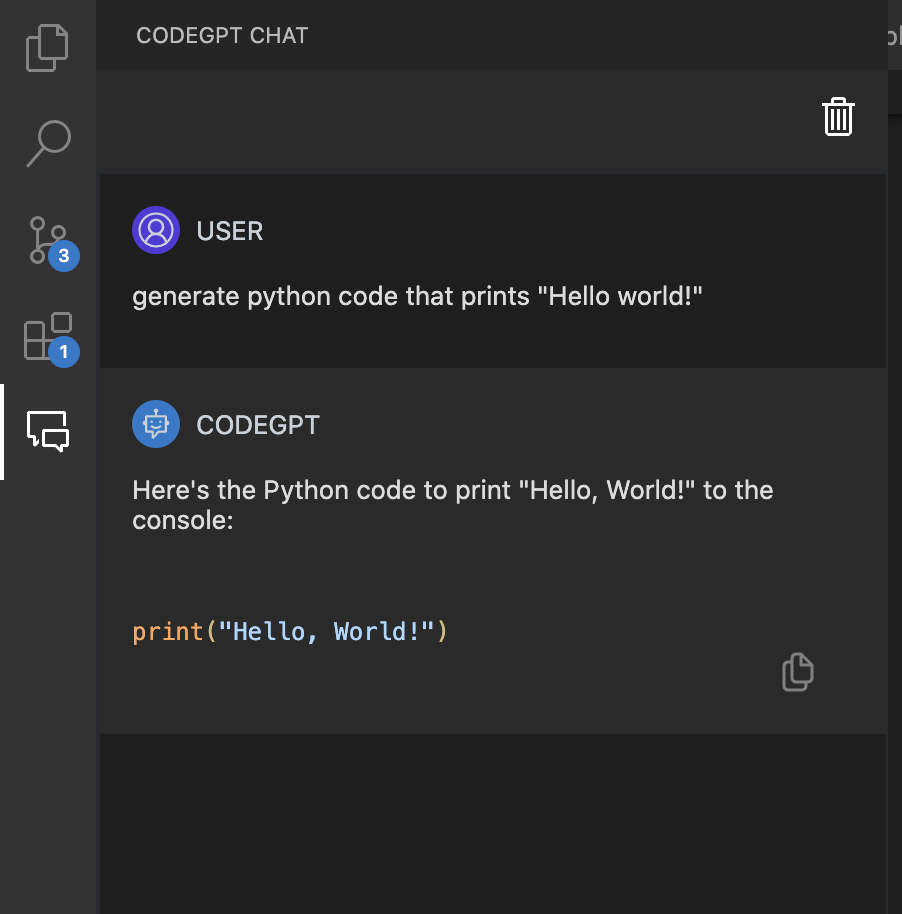Click the Extensions badge showing 1 update
Viewport: 902px width, 914px height.
pos(64,352)
